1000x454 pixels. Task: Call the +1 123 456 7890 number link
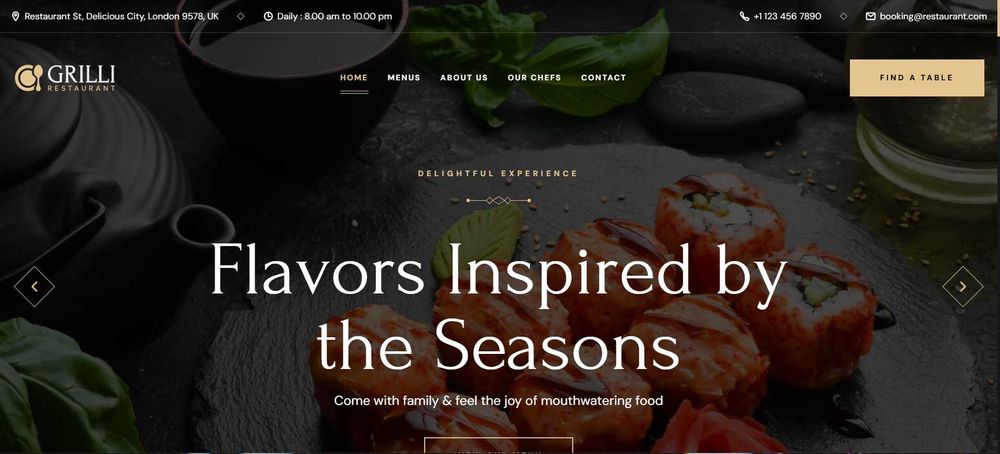click(787, 17)
